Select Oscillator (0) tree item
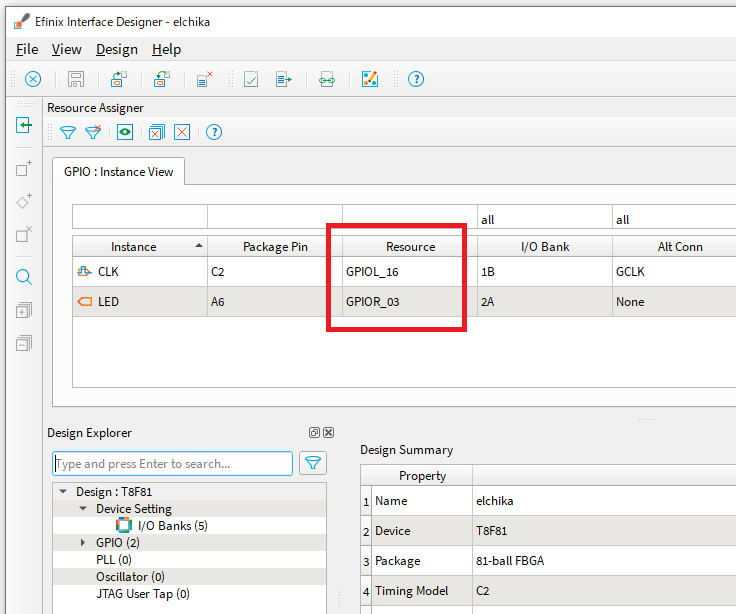 (x=130, y=576)
